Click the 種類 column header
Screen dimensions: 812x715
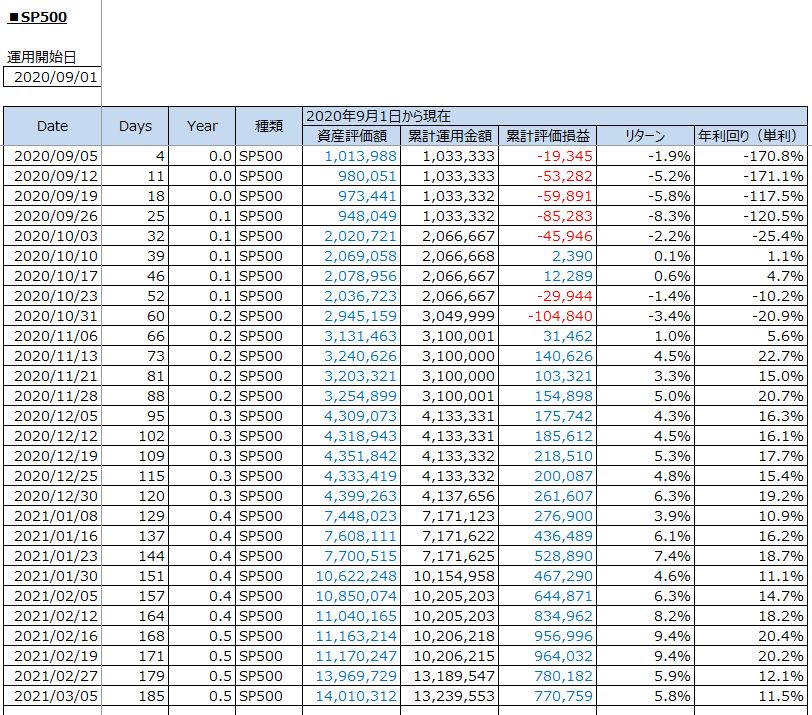pos(268,126)
